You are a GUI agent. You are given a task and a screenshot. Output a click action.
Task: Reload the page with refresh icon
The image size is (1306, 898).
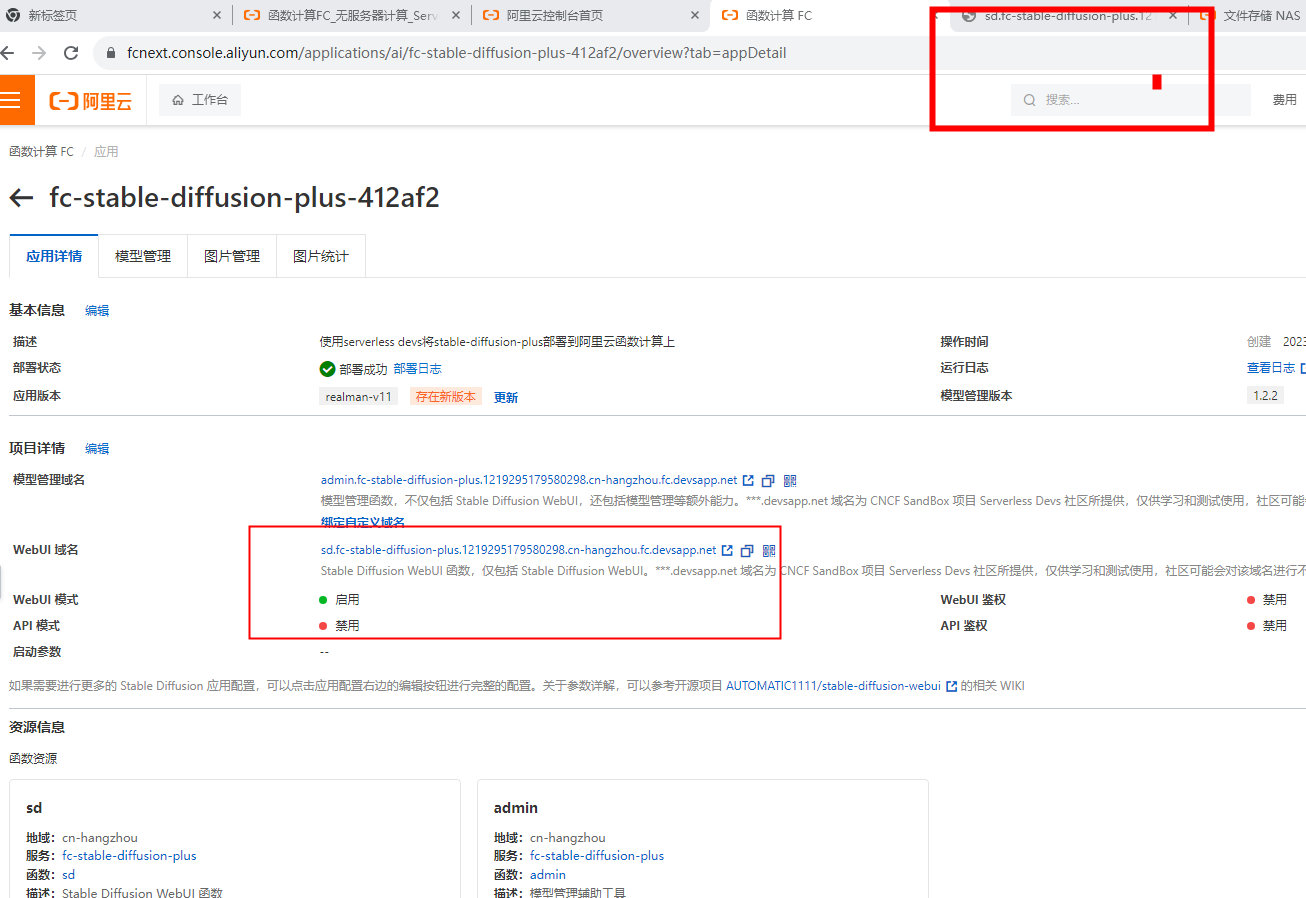pyautogui.click(x=70, y=53)
